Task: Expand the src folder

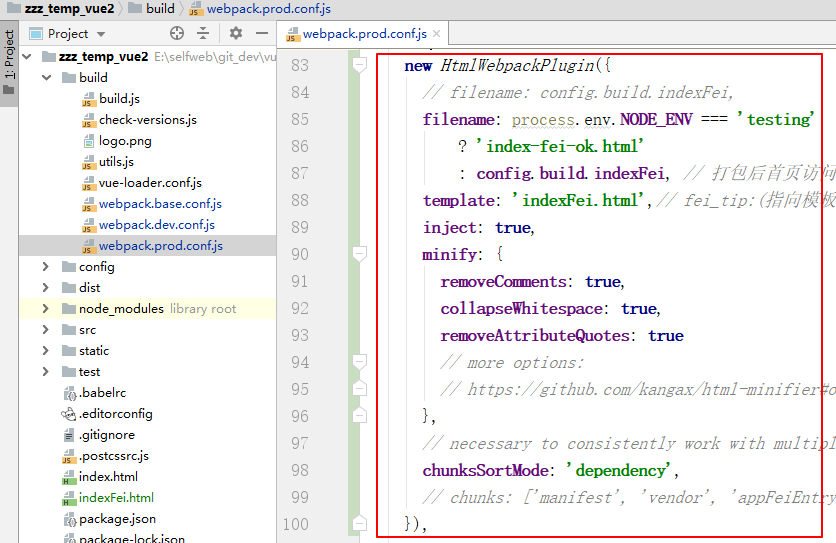Action: [x=46, y=330]
